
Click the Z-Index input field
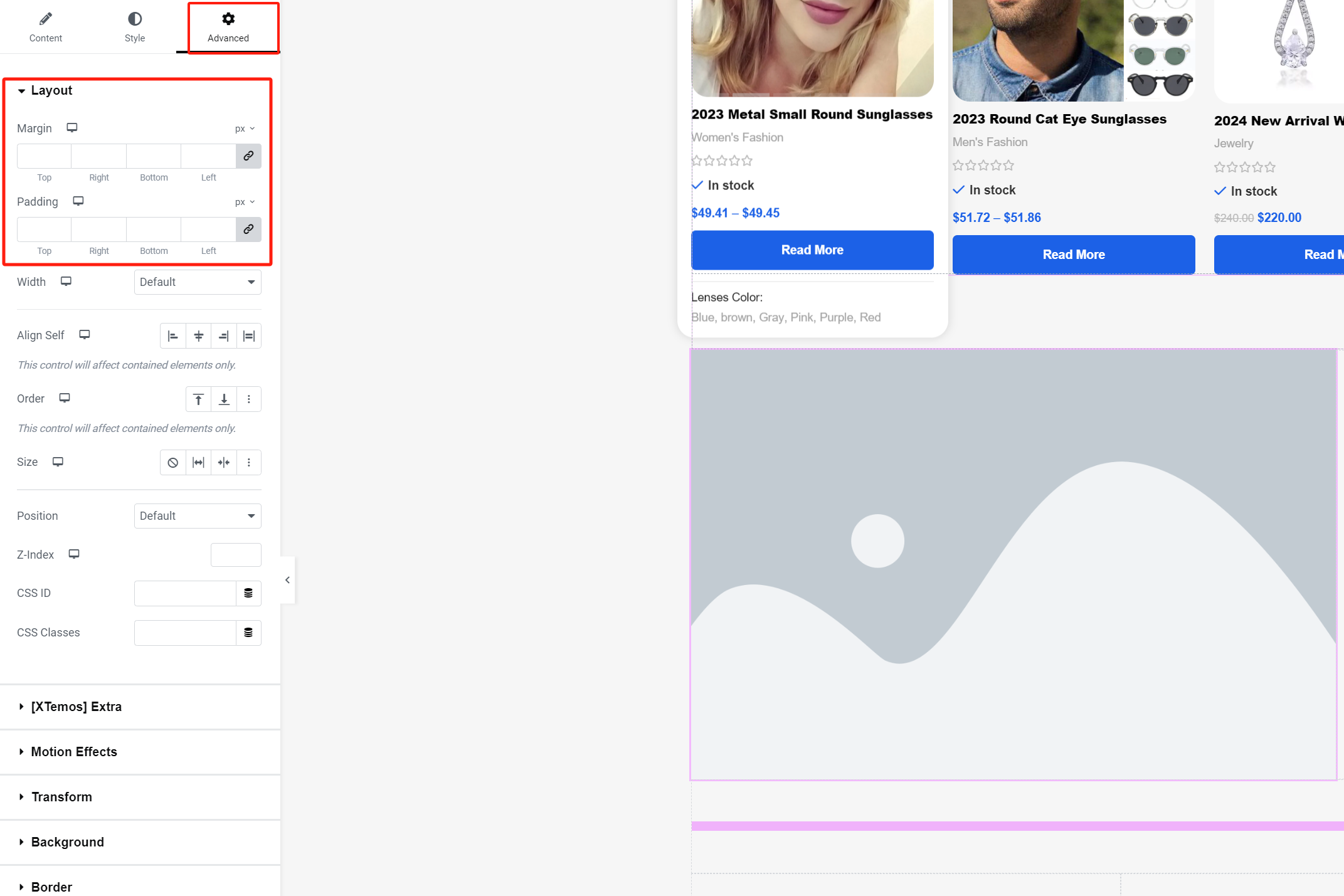tap(236, 555)
